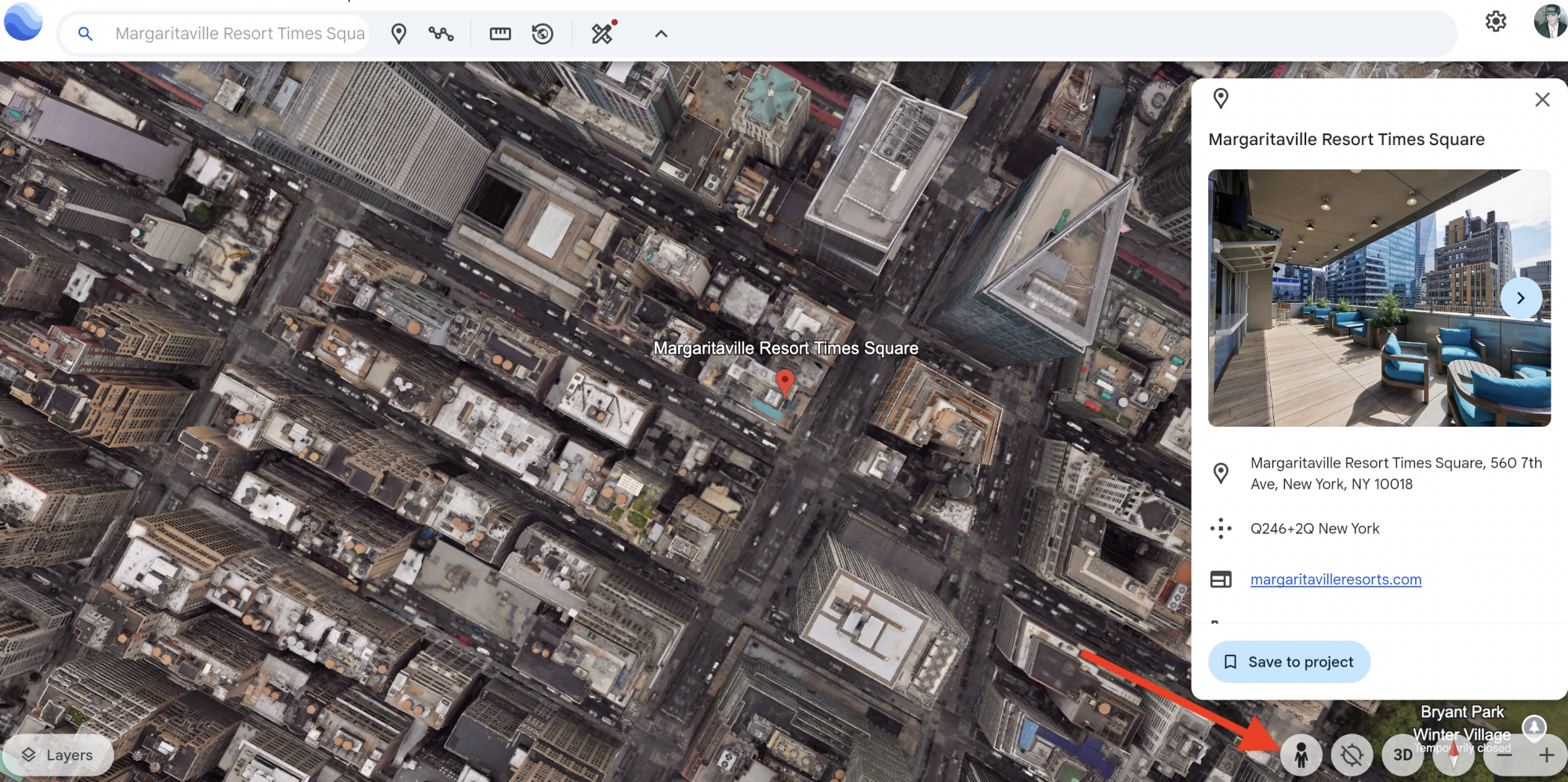Image resolution: width=1568 pixels, height=782 pixels.
Task: Activate Street View pegman
Action: coord(1301,755)
